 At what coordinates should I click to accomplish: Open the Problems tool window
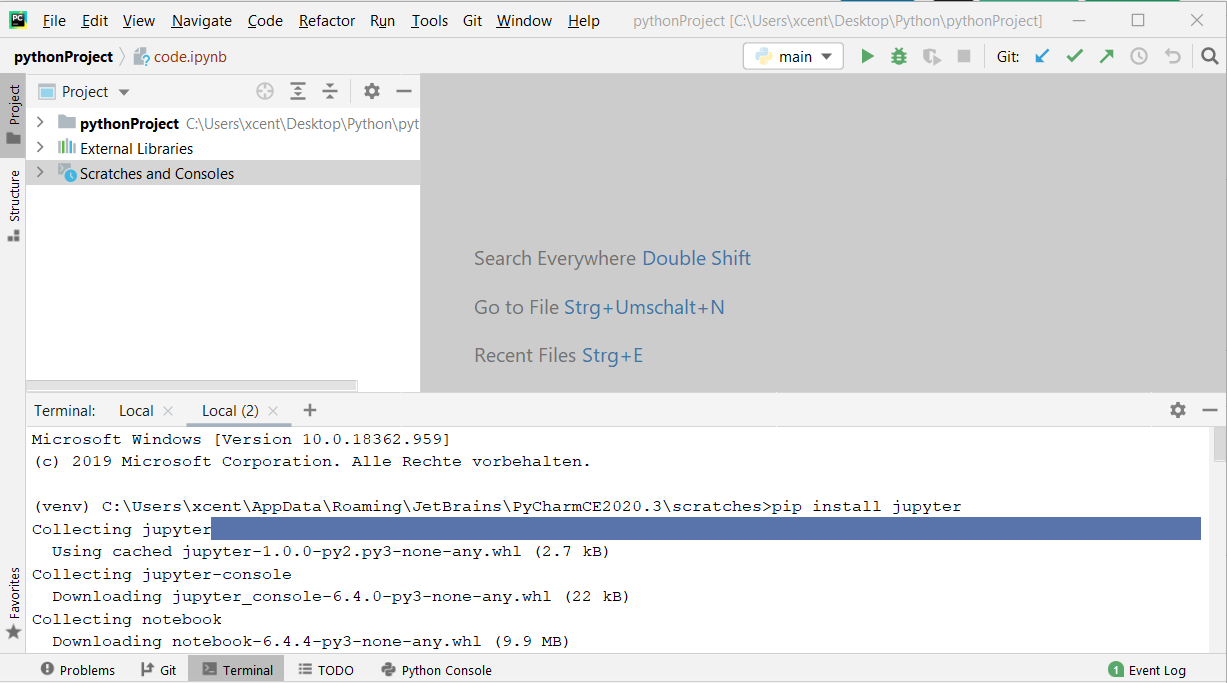coord(78,670)
